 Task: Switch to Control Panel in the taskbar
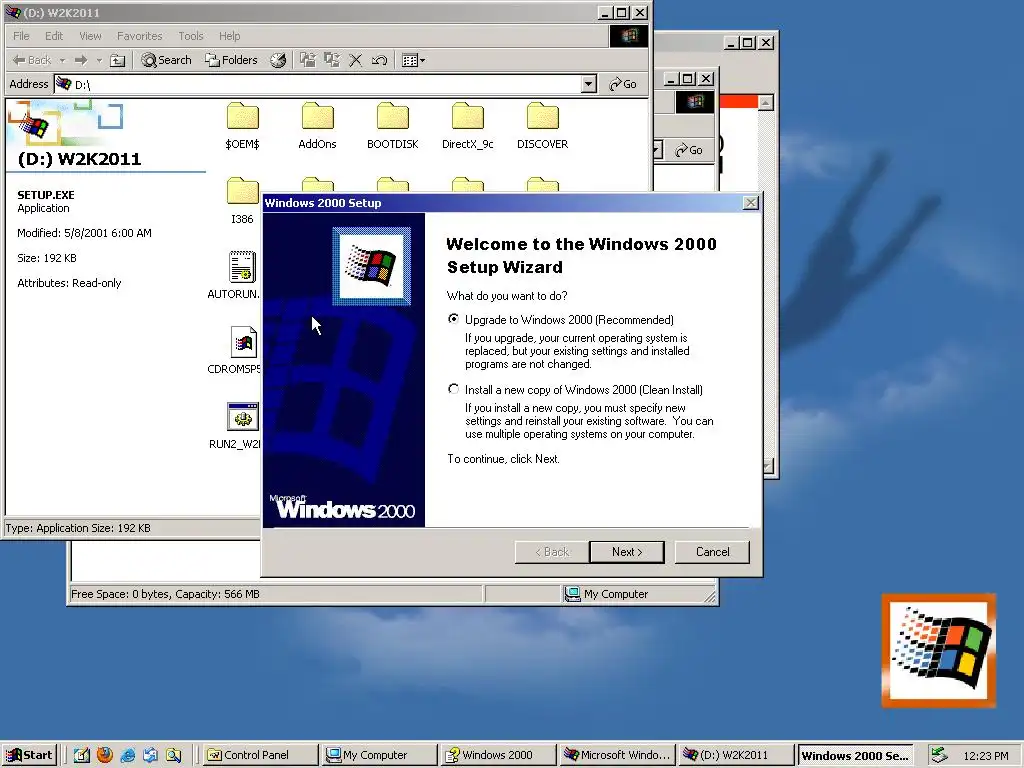pyautogui.click(x=259, y=755)
